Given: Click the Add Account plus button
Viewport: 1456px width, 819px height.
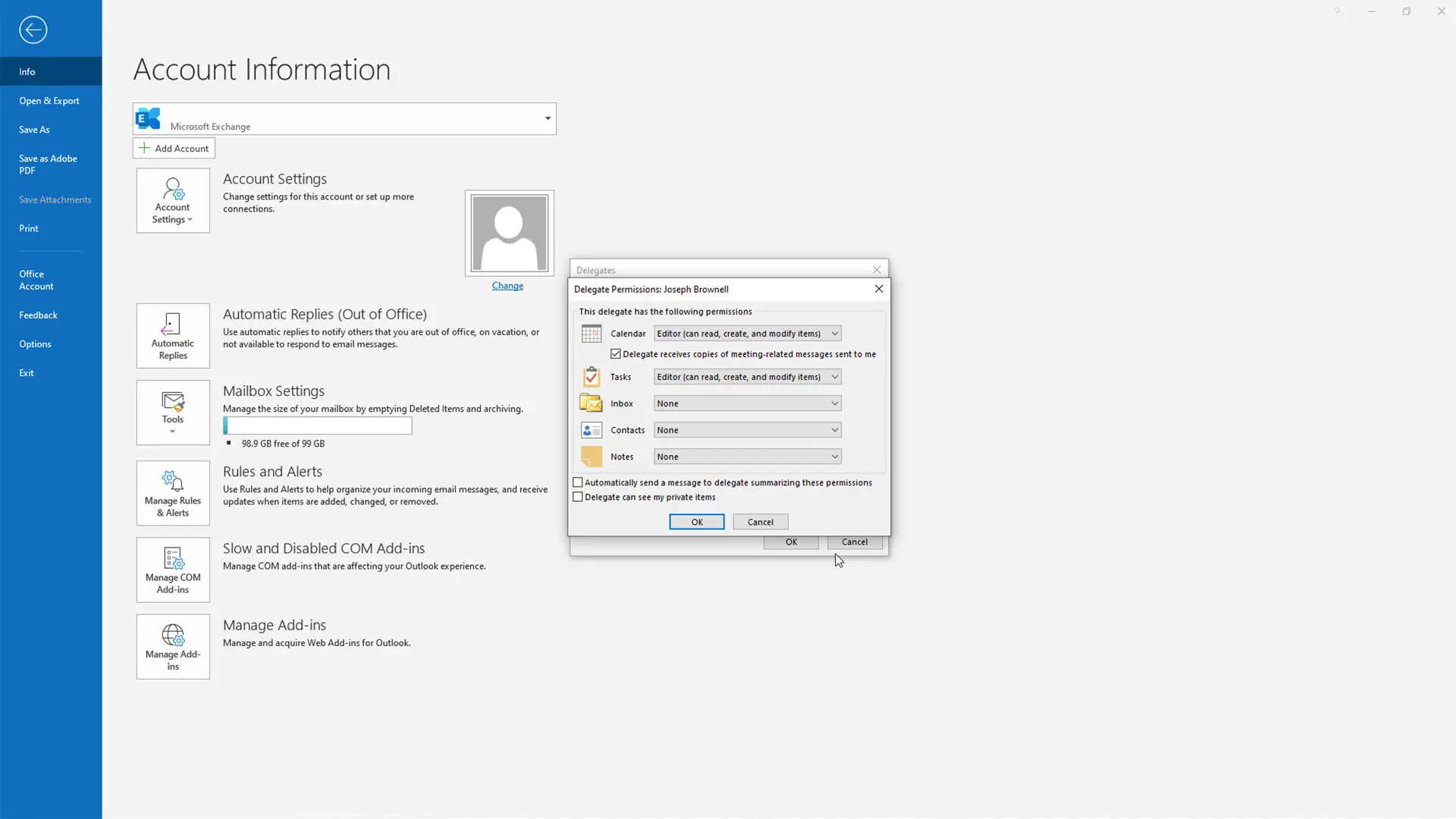Looking at the screenshot, I should [x=174, y=149].
